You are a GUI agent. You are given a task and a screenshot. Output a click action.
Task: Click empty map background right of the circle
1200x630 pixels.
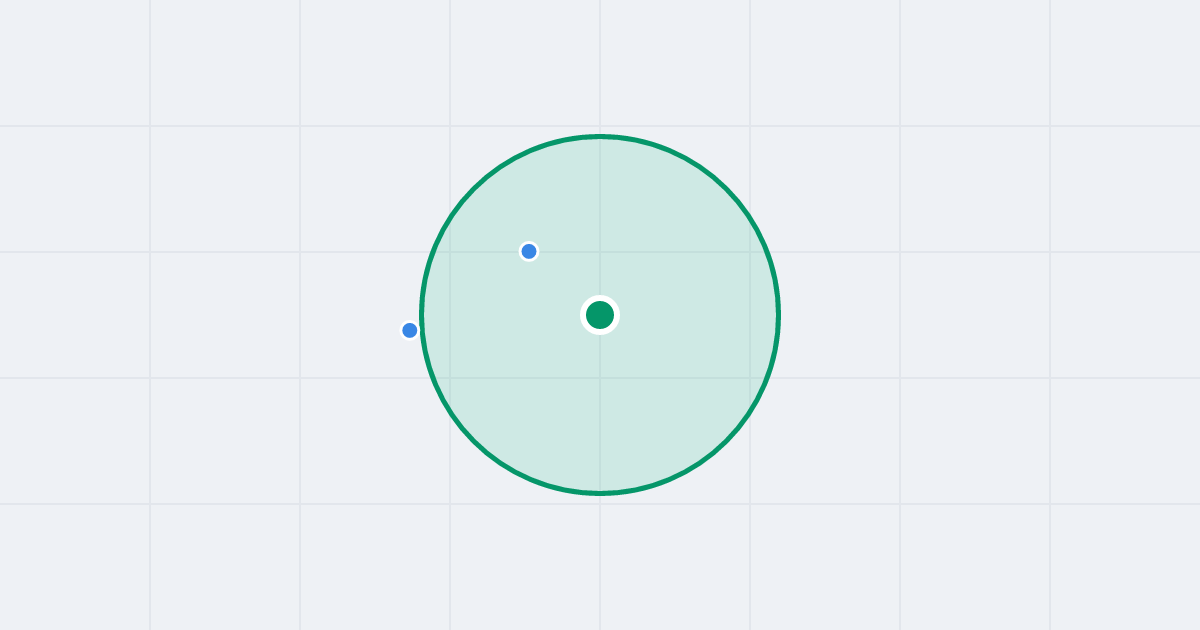point(950,315)
